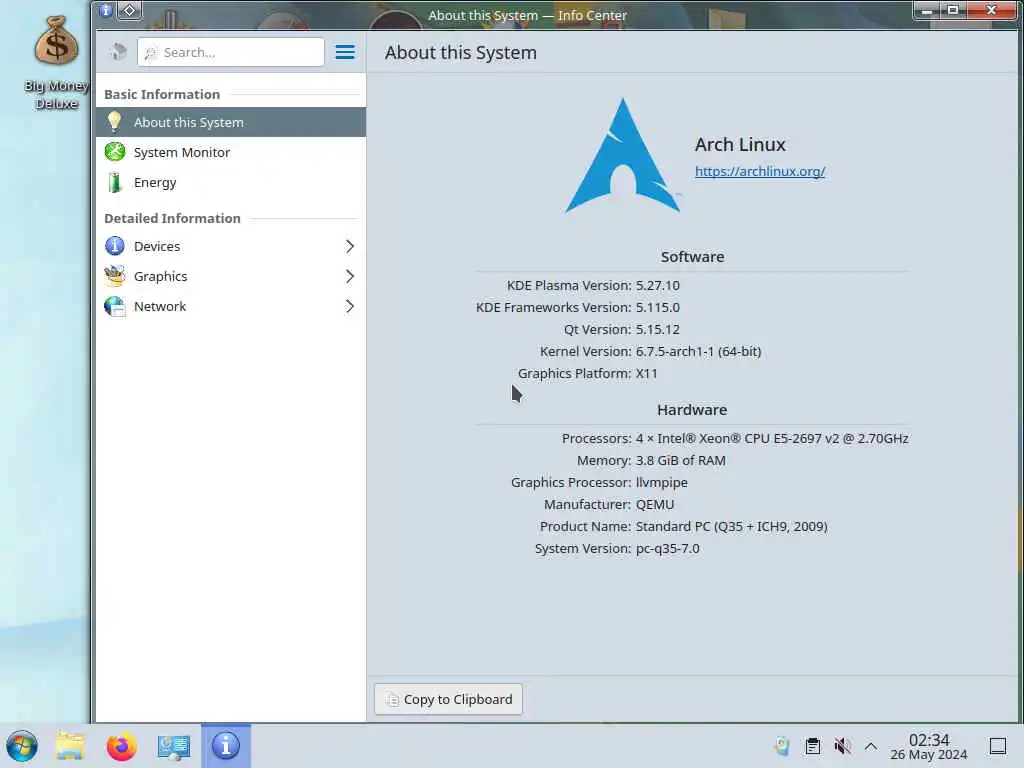This screenshot has height=768, width=1024.
Task: Click the Info Center taskbar entry
Action: [226, 746]
